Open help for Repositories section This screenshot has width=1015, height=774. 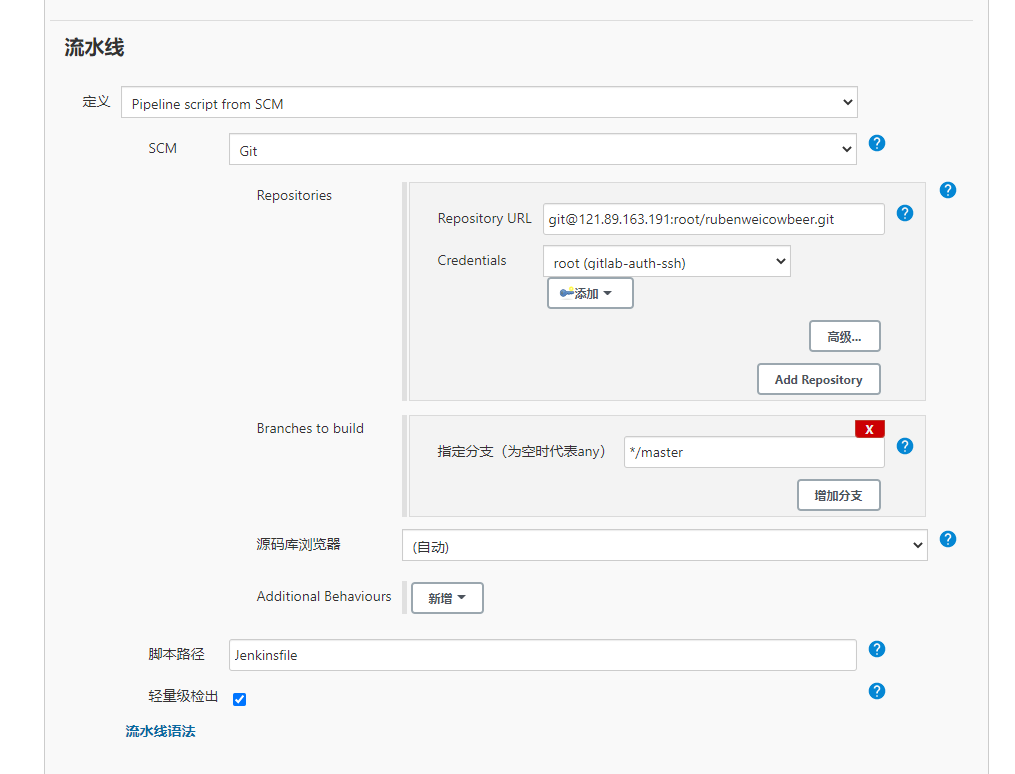pos(948,190)
